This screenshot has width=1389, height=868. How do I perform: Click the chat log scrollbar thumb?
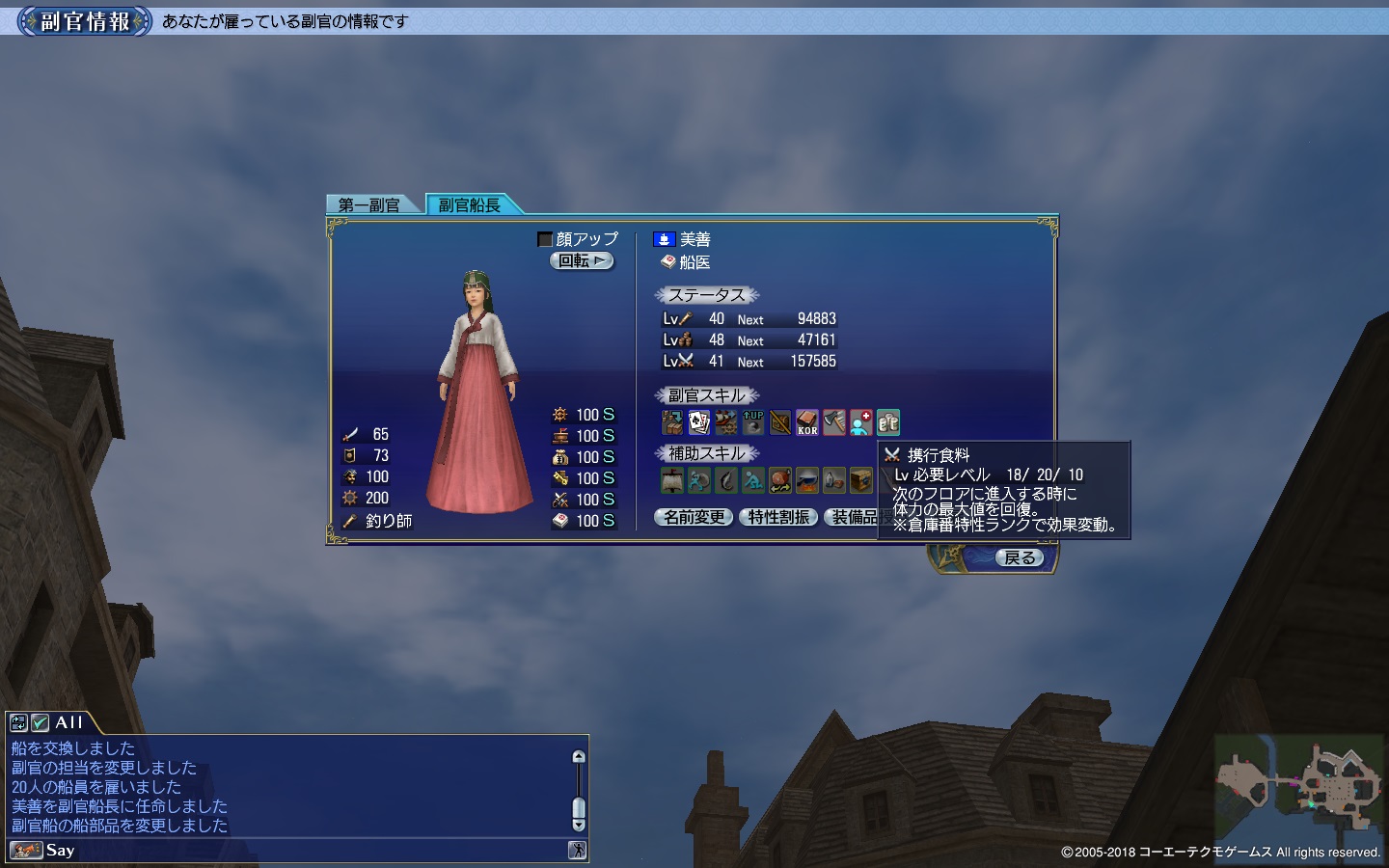click(x=579, y=808)
